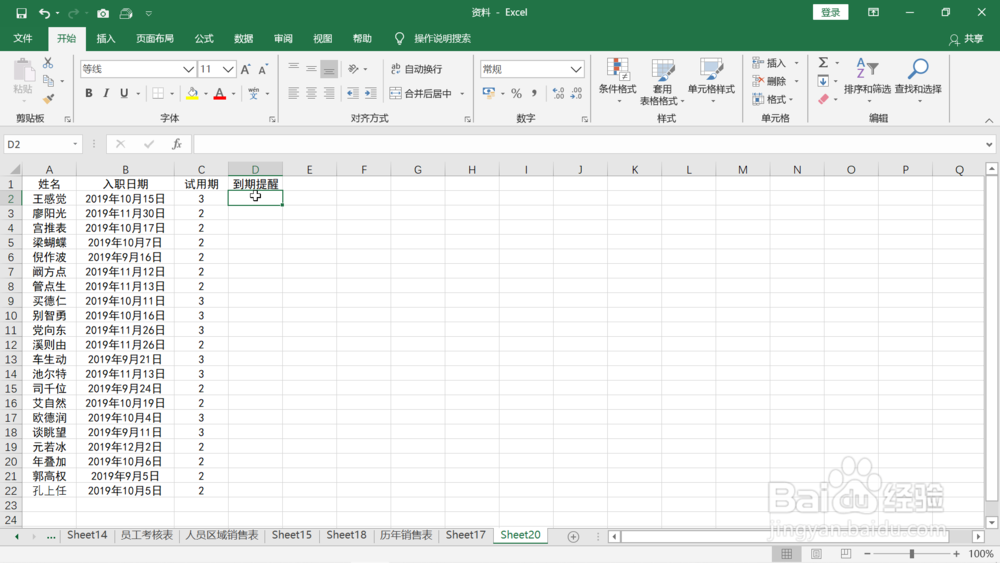The width and height of the screenshot is (1000, 563).
Task: Middle align cell contents
Action: (311, 68)
